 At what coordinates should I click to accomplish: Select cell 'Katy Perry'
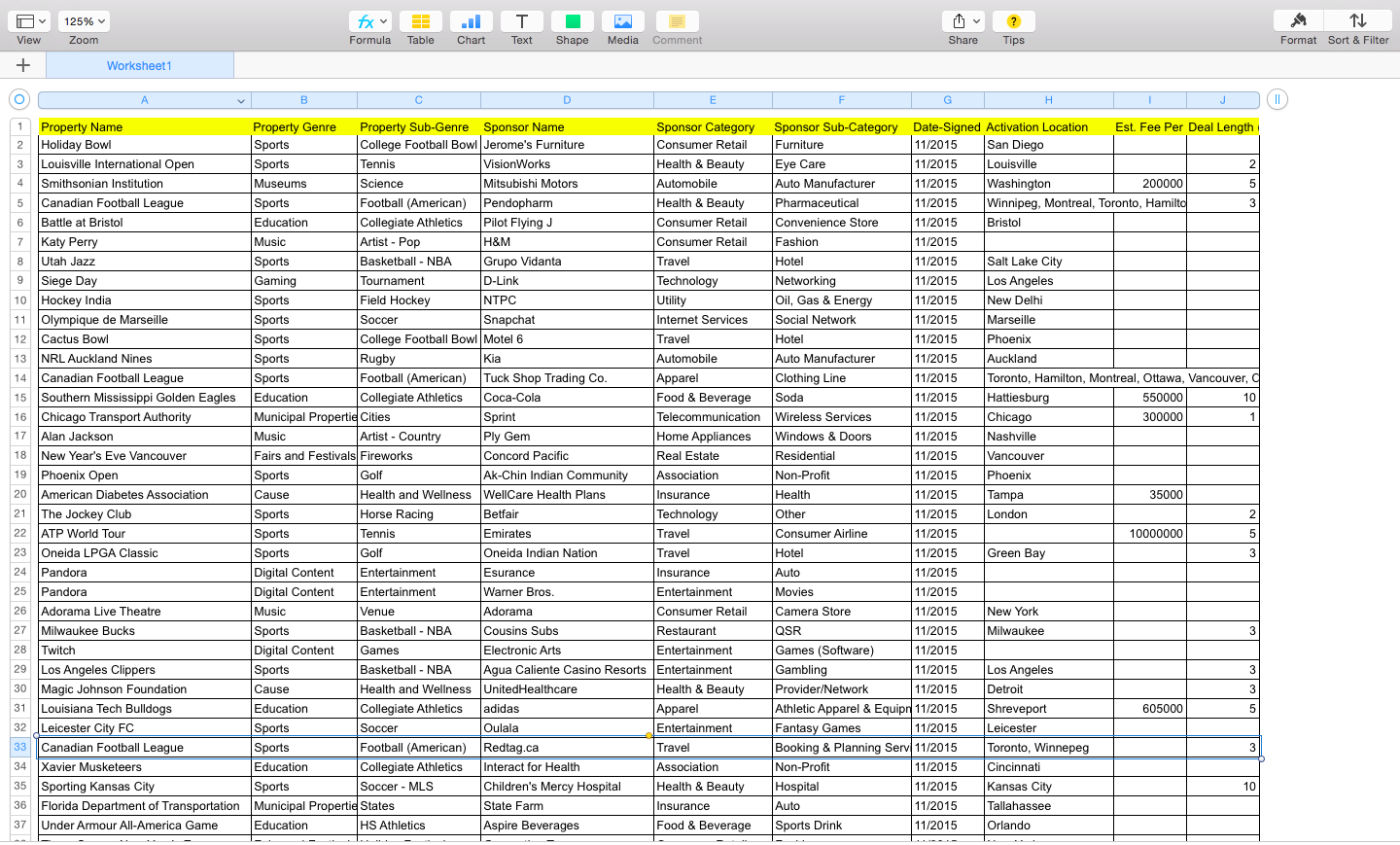tap(145, 242)
